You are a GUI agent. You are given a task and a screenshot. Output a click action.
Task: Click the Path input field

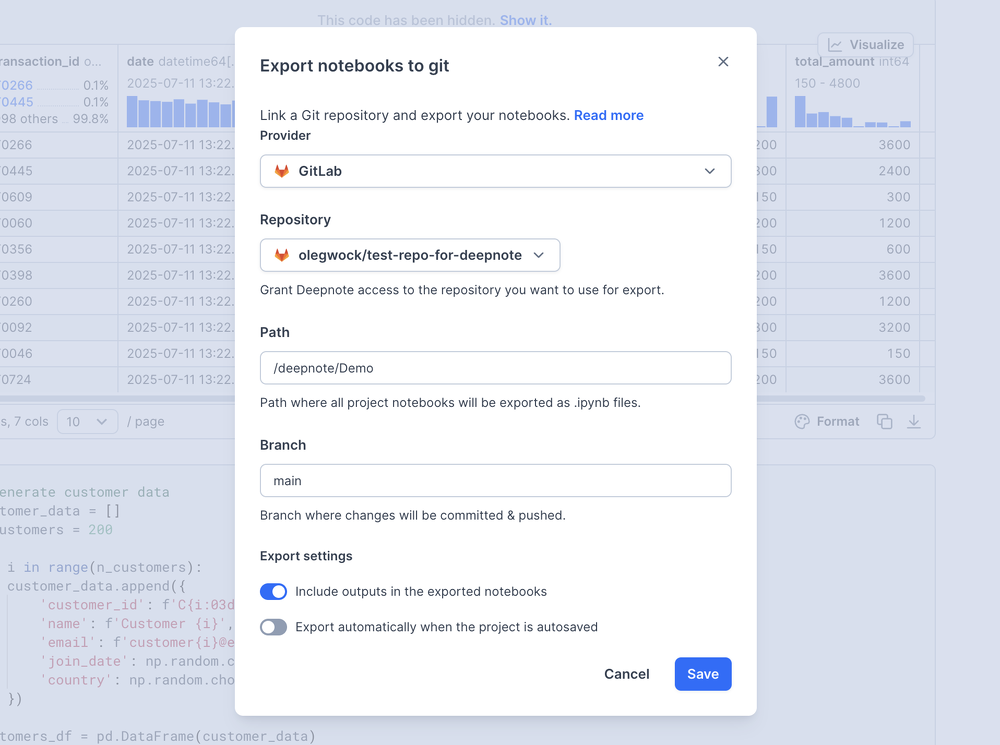tap(495, 368)
